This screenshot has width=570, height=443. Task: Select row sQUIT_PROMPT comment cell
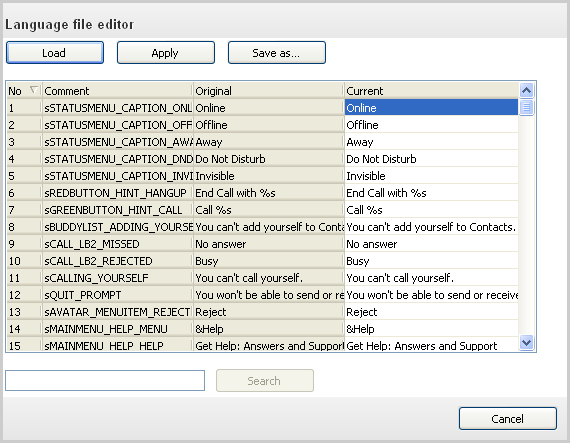click(x=118, y=295)
